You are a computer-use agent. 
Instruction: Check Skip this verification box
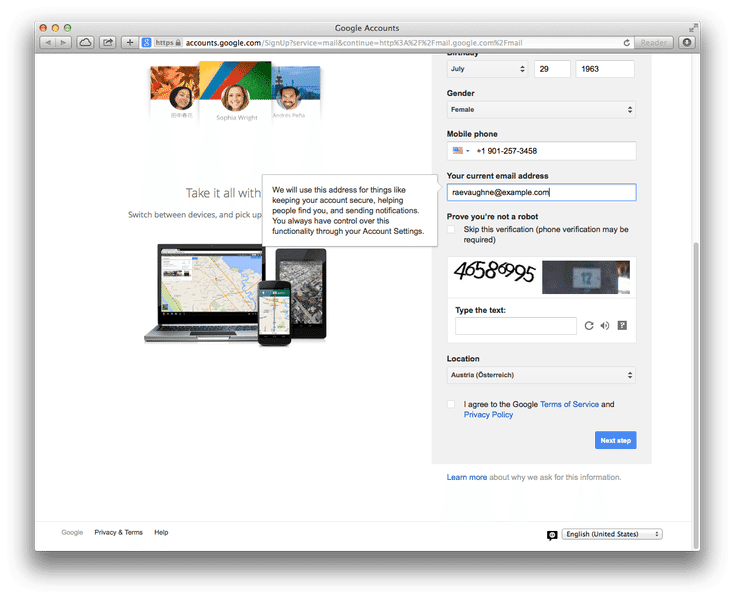451,230
